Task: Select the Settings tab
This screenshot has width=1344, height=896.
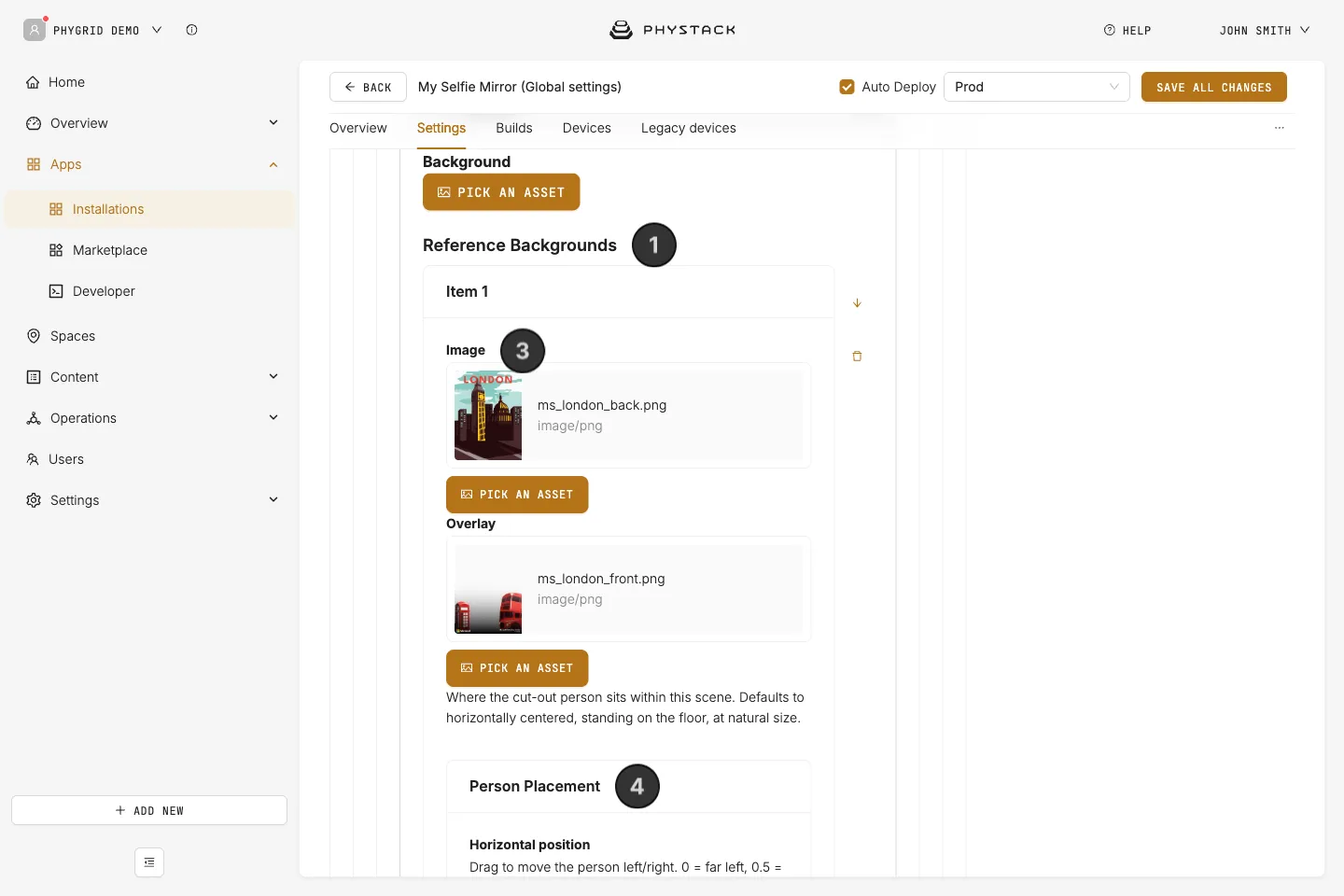Action: pyautogui.click(x=441, y=128)
